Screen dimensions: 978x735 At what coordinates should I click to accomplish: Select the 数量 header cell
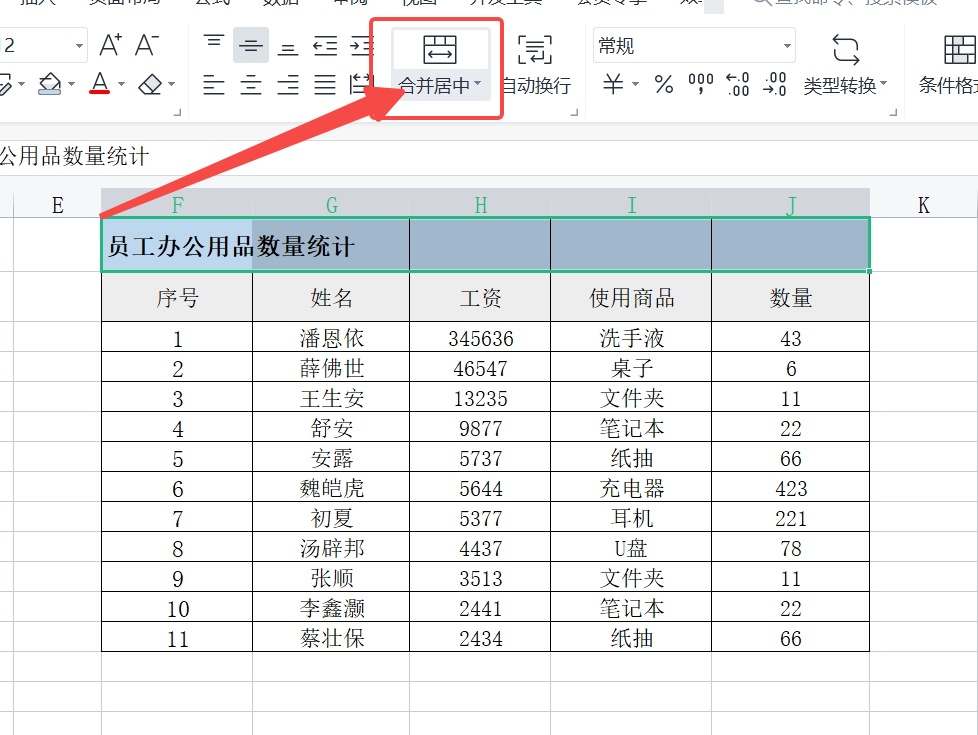[x=790, y=298]
